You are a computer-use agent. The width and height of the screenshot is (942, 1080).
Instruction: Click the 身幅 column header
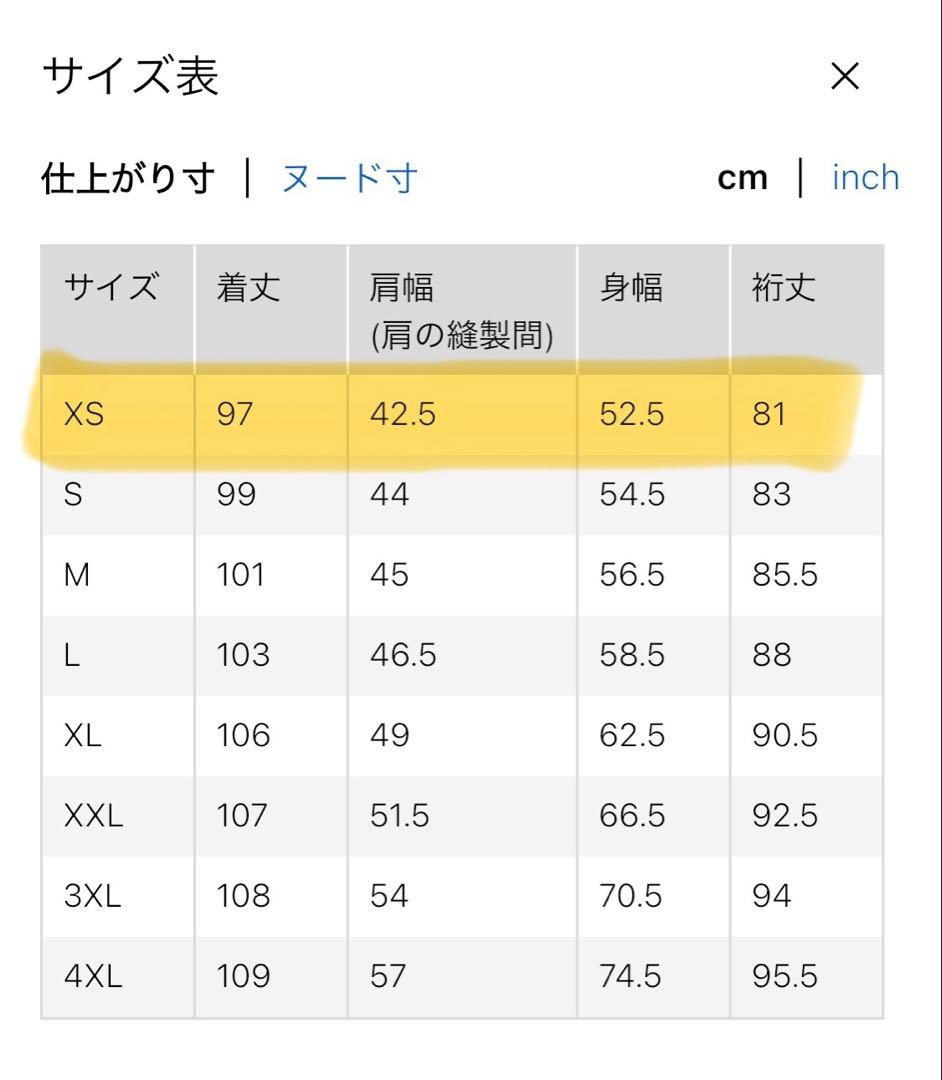tap(631, 289)
